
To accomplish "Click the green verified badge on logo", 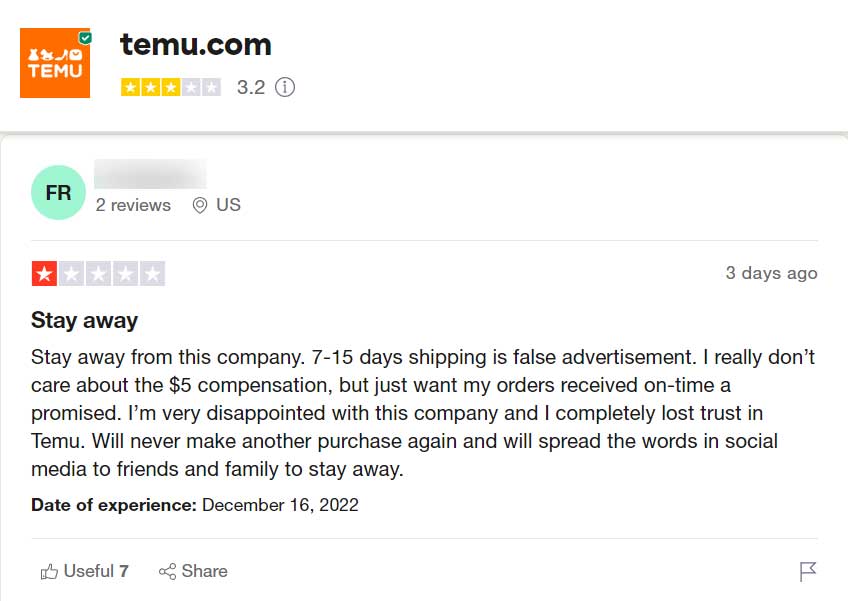I will (85, 38).
